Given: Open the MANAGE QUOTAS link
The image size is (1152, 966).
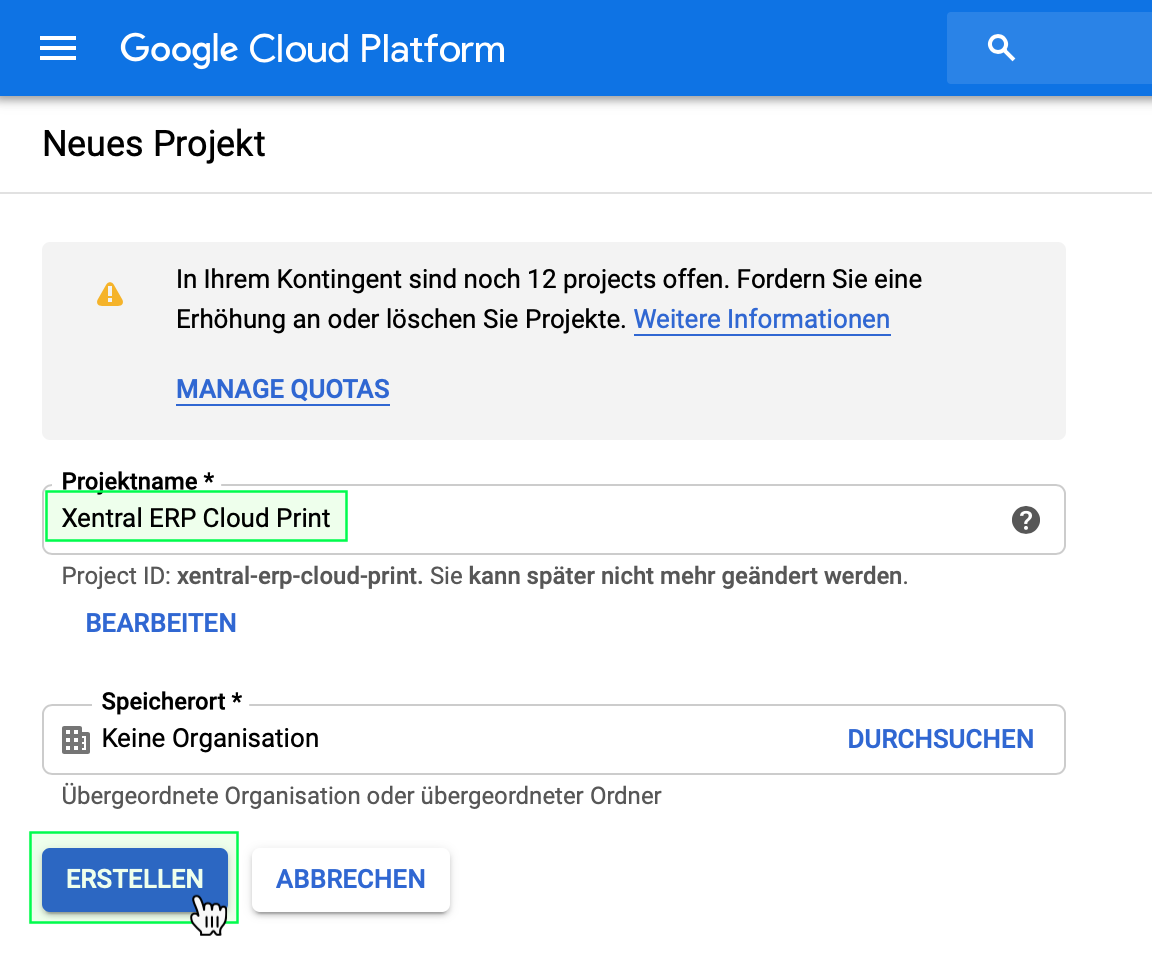Looking at the screenshot, I should tap(283, 389).
